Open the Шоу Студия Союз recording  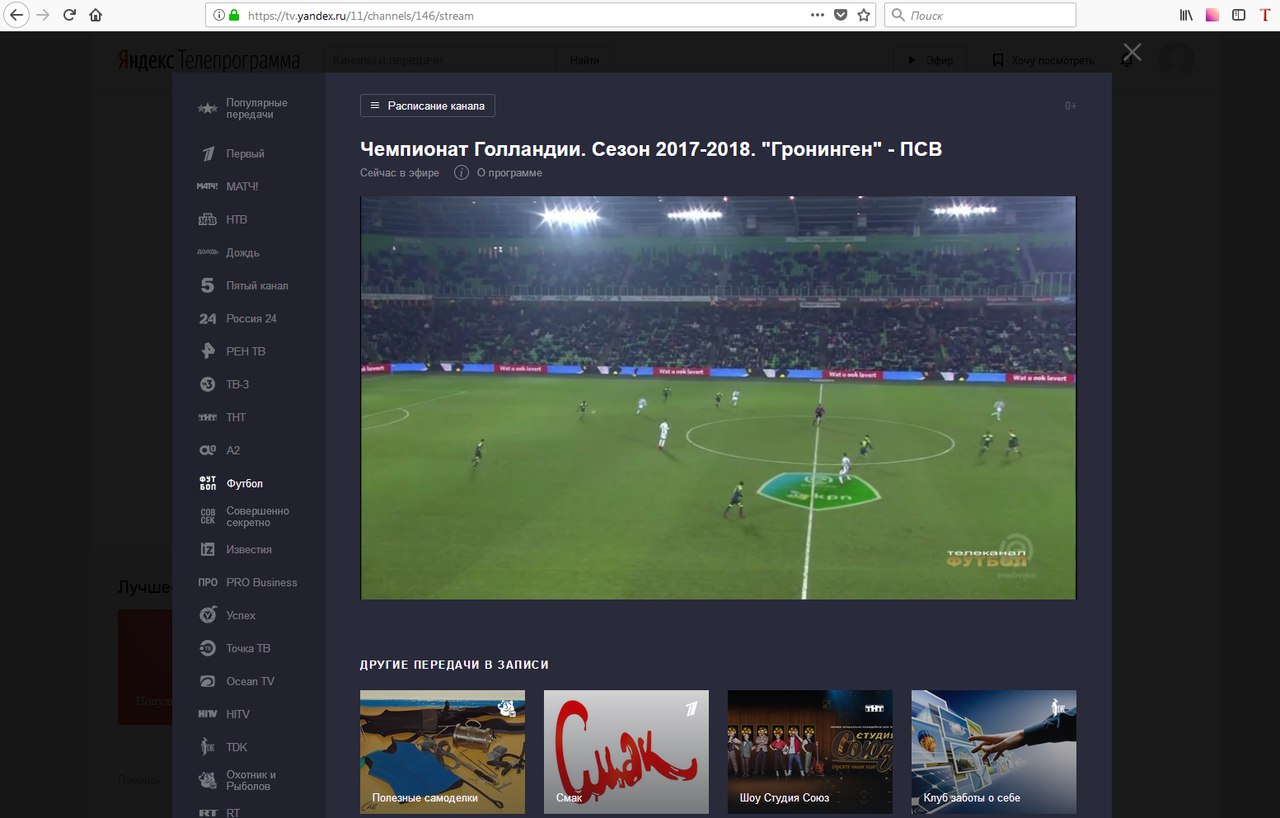pyautogui.click(x=810, y=752)
